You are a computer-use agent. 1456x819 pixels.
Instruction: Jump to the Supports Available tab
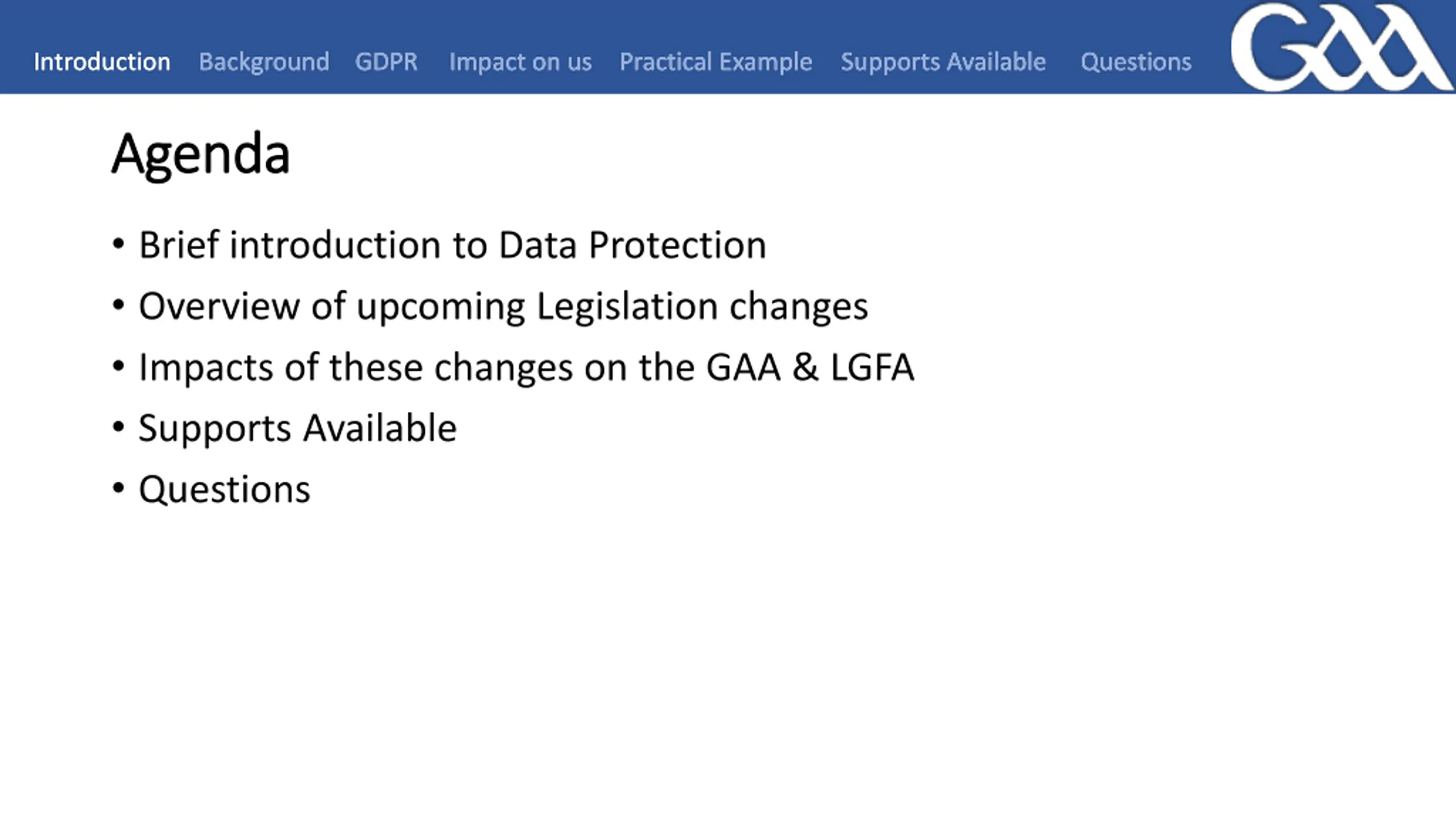(943, 61)
